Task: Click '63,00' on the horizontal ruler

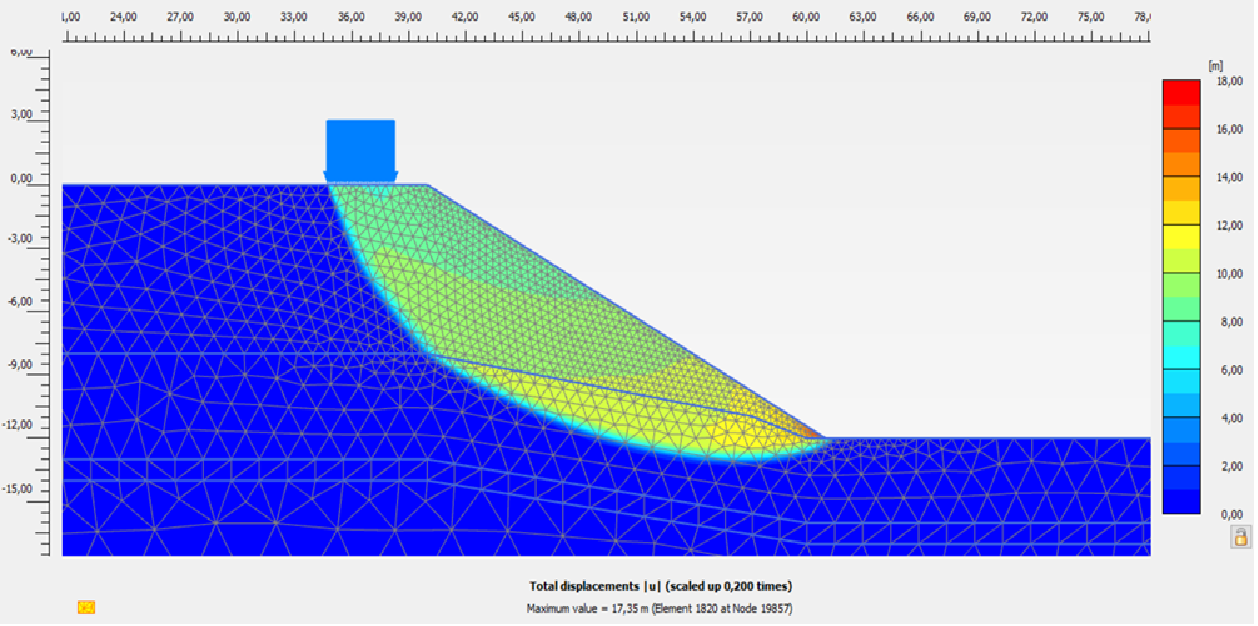Action: tap(864, 17)
